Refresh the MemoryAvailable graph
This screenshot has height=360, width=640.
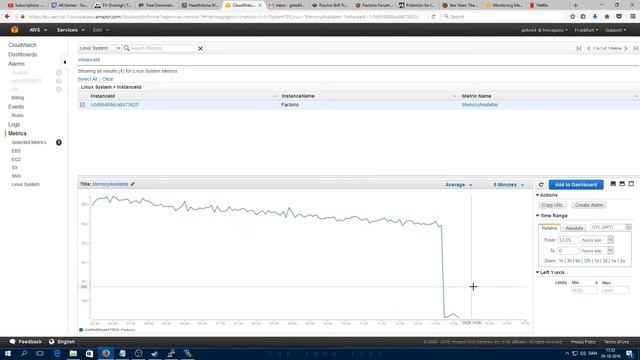click(541, 184)
